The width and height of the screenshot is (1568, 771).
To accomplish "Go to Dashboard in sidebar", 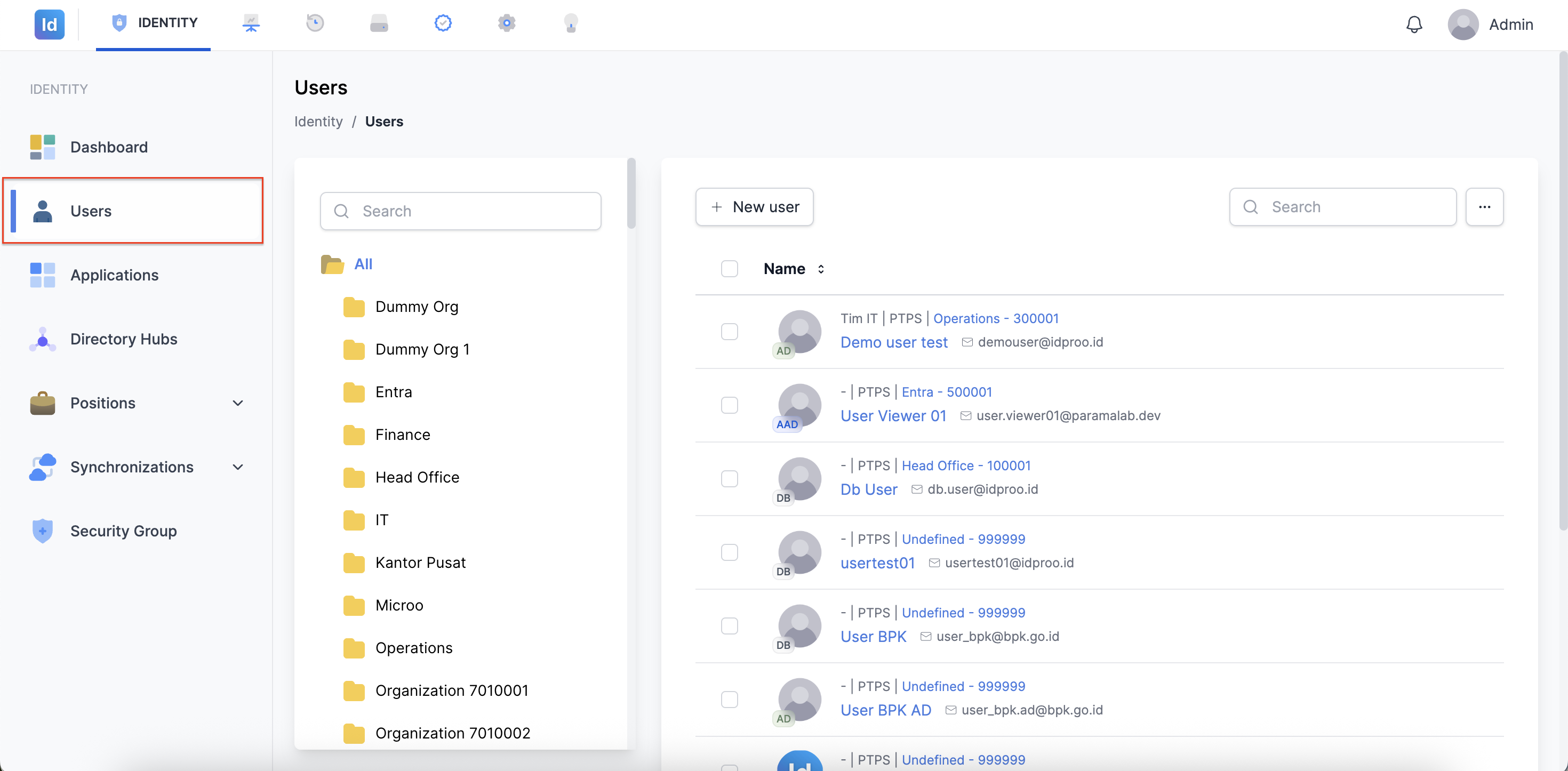I will click(x=133, y=147).
